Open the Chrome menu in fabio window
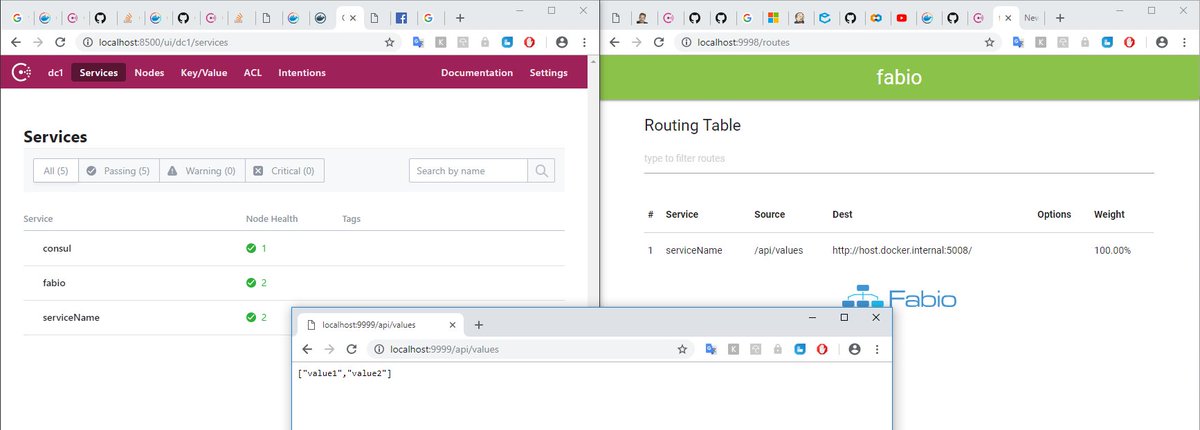Viewport: 1200px width, 430px height. click(x=1183, y=43)
